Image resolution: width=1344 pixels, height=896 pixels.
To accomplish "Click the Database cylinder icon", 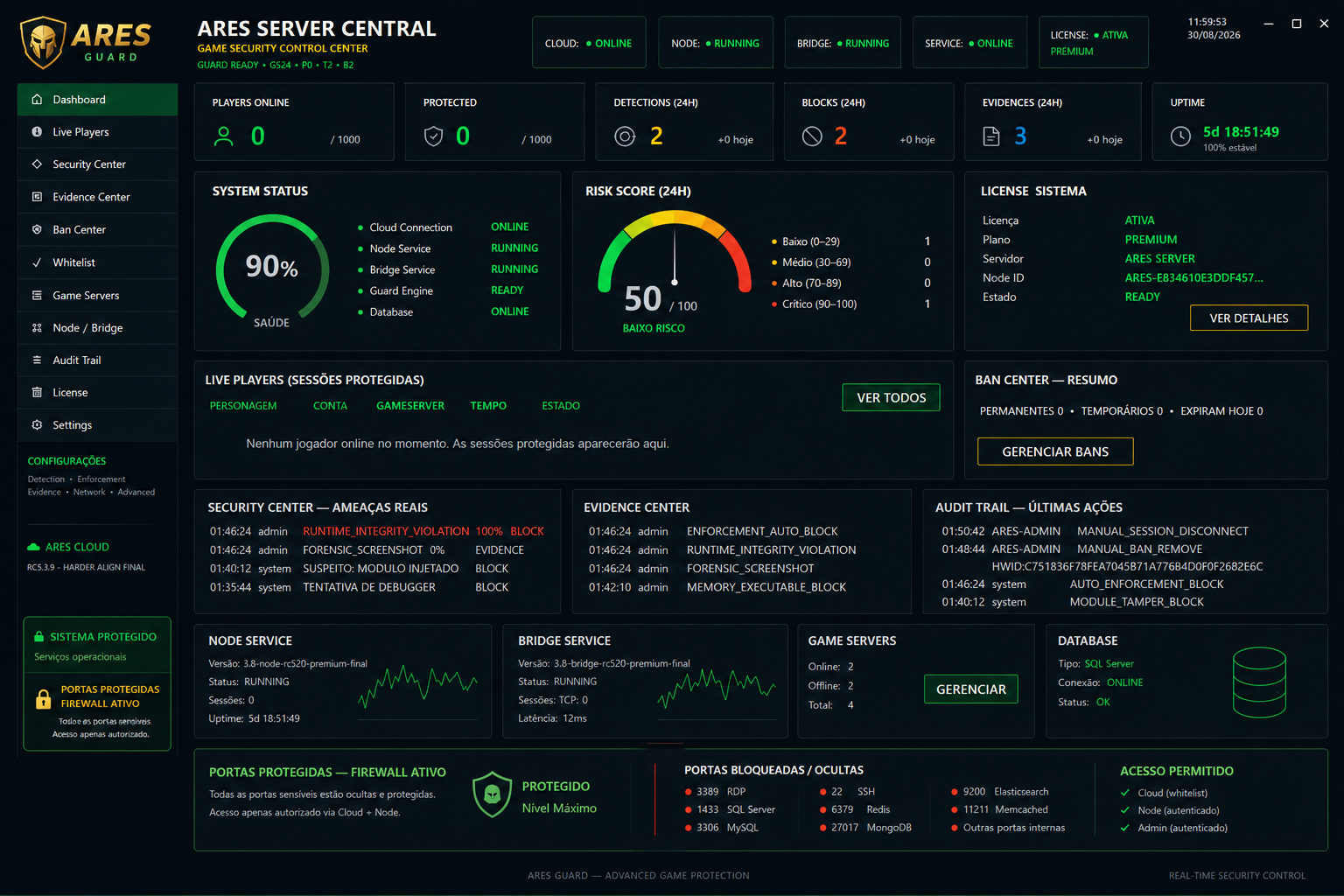I will 1259,682.
